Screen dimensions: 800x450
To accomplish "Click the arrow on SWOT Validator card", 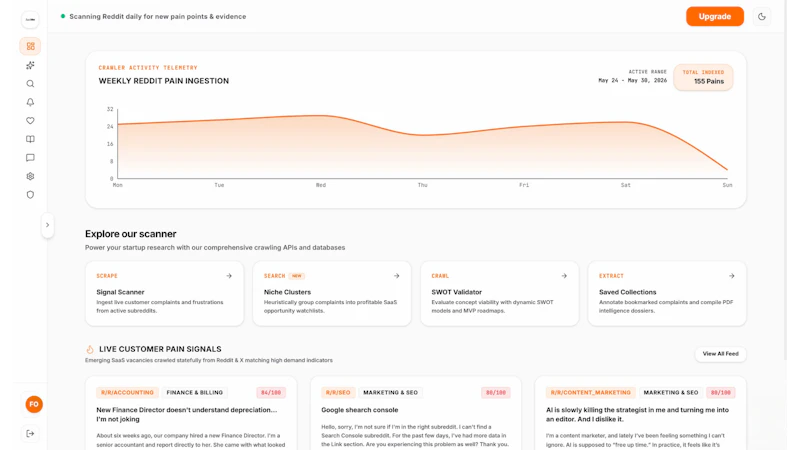I will tap(564, 276).
